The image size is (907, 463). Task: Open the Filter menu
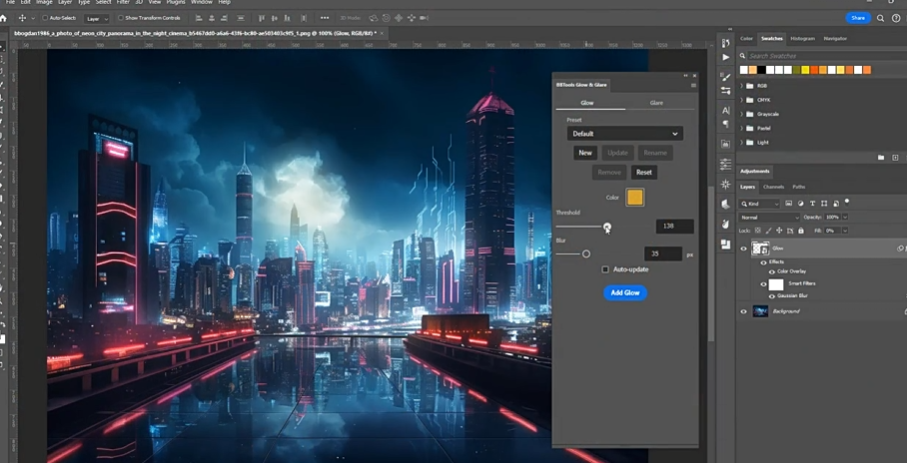tap(122, 2)
